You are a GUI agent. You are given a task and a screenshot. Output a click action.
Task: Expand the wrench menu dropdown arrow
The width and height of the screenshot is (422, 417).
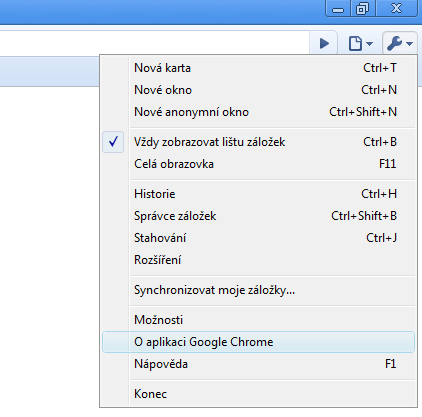tap(410, 44)
